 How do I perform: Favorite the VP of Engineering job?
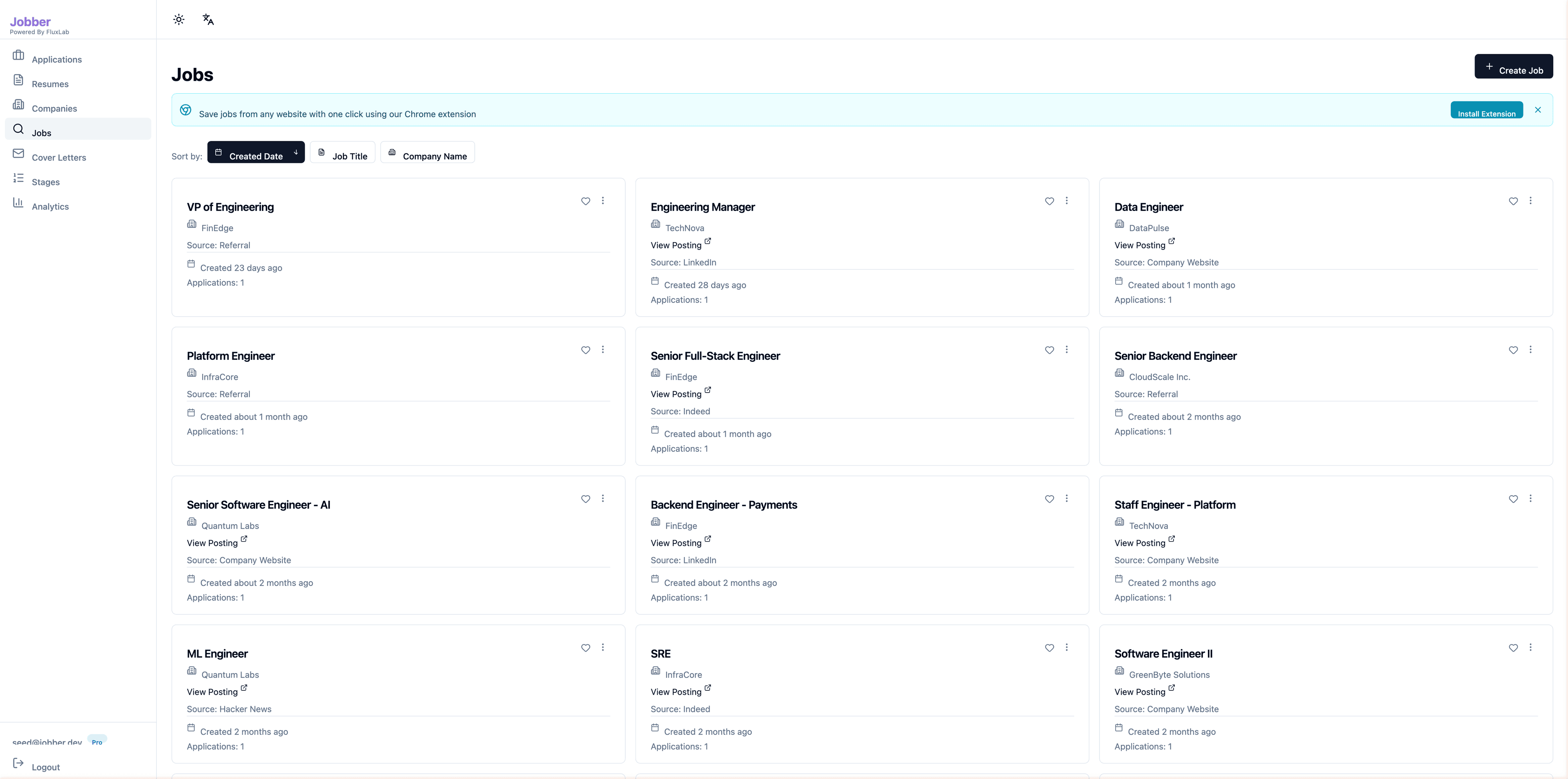585,201
